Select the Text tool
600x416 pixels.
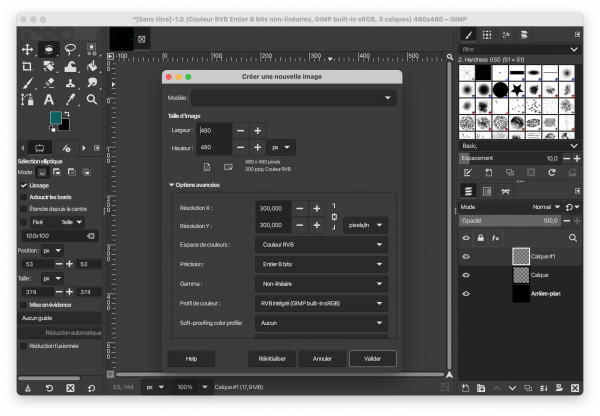pos(49,100)
